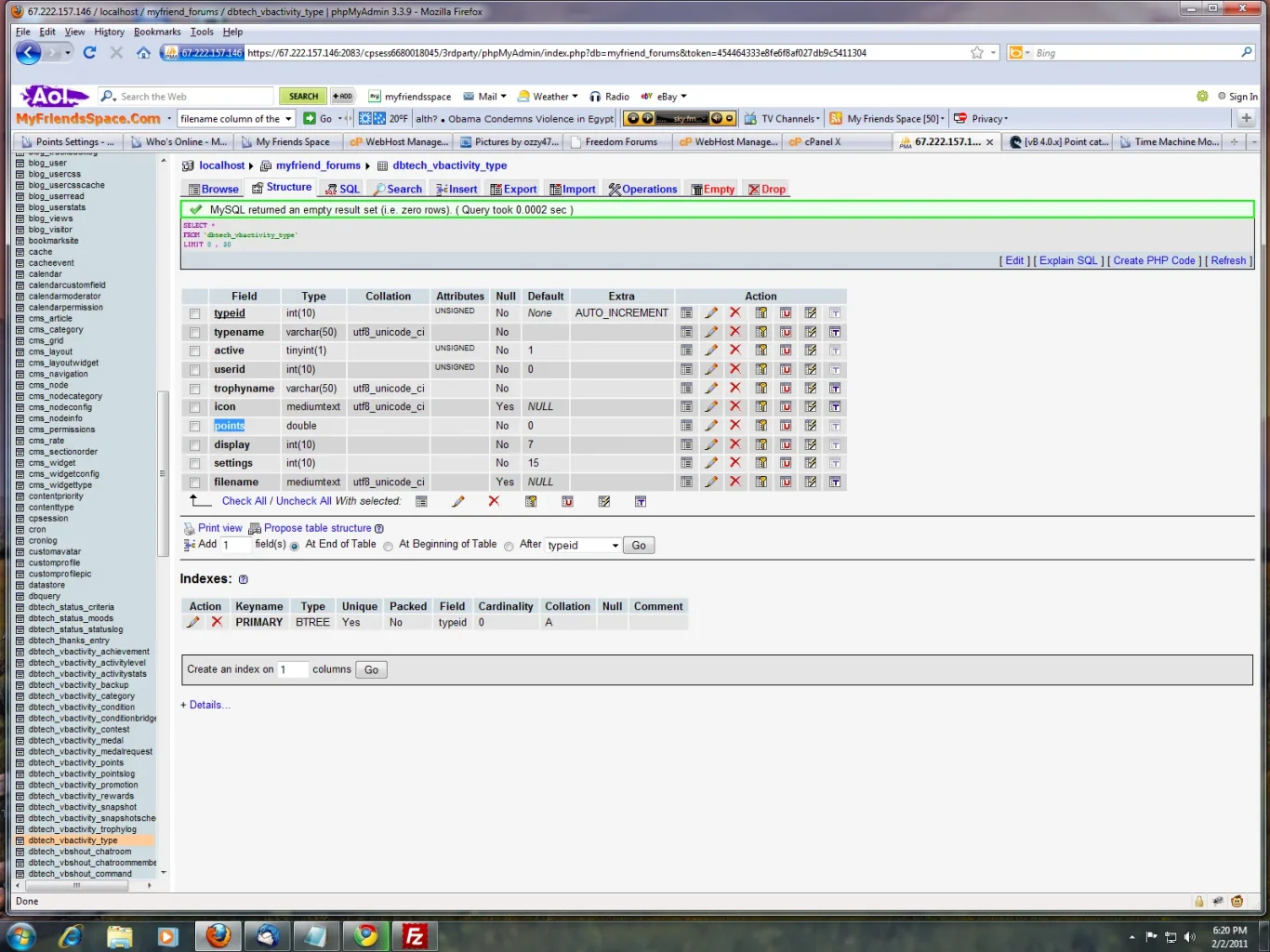
Task: Open the Bing search engine dropdown
Action: (1026, 53)
